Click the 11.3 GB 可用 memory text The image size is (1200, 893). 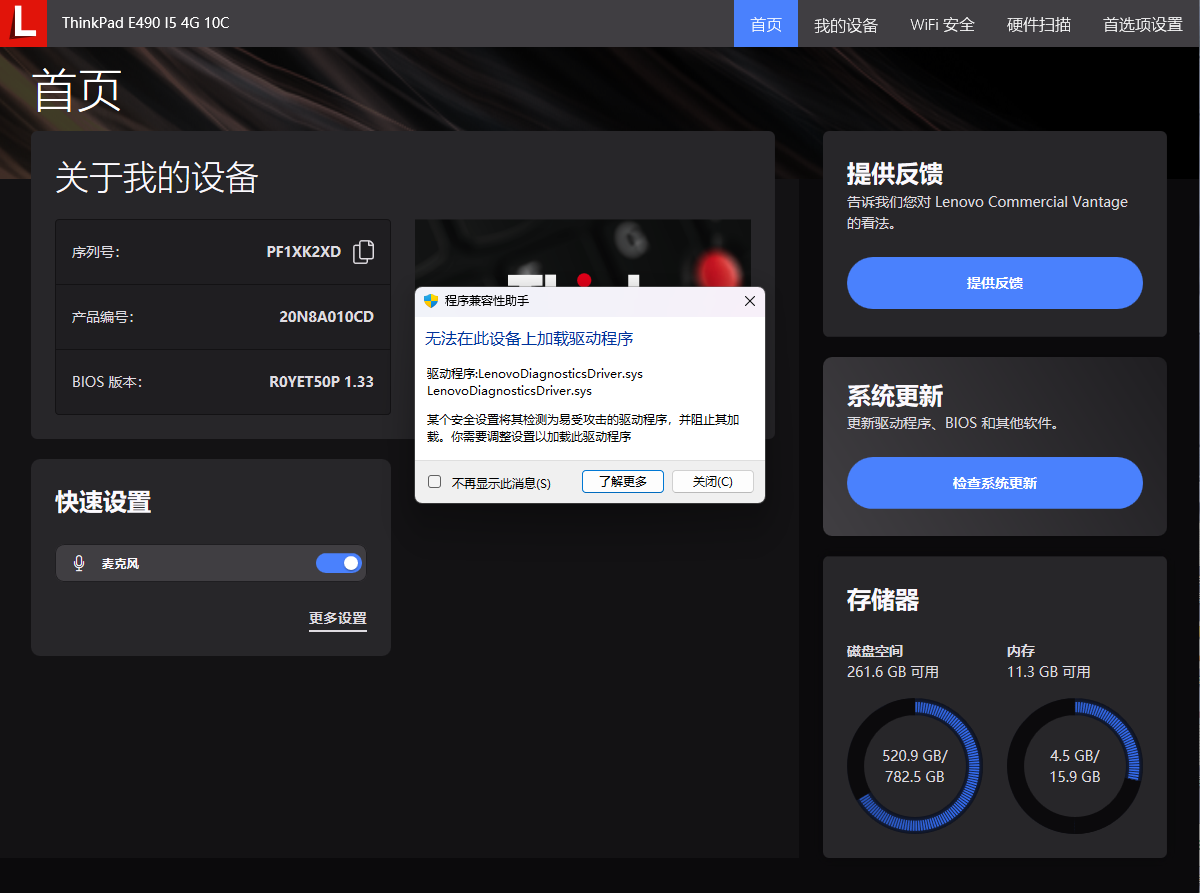point(1049,672)
